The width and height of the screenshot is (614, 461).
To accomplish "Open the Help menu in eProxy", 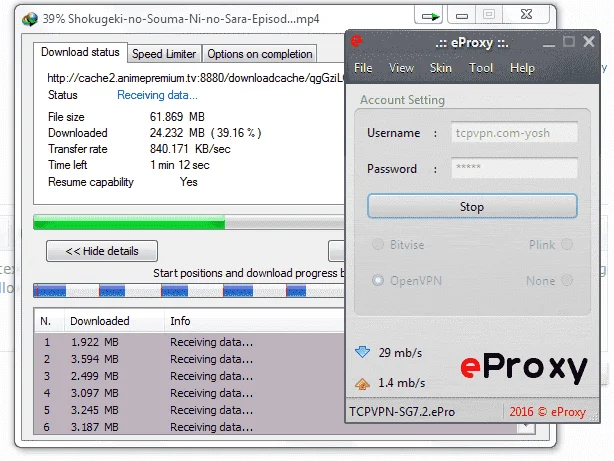I will pyautogui.click(x=522, y=68).
